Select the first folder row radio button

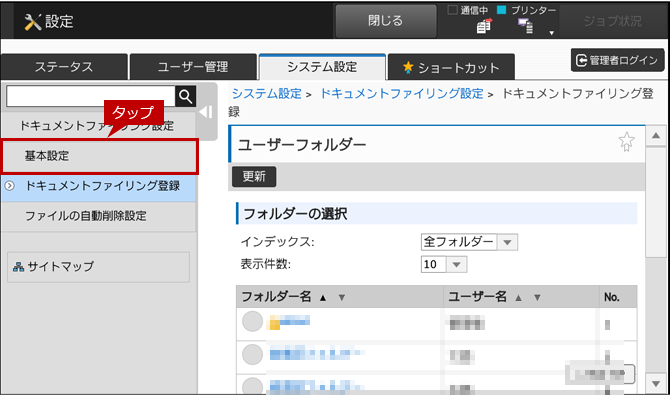[x=252, y=322]
